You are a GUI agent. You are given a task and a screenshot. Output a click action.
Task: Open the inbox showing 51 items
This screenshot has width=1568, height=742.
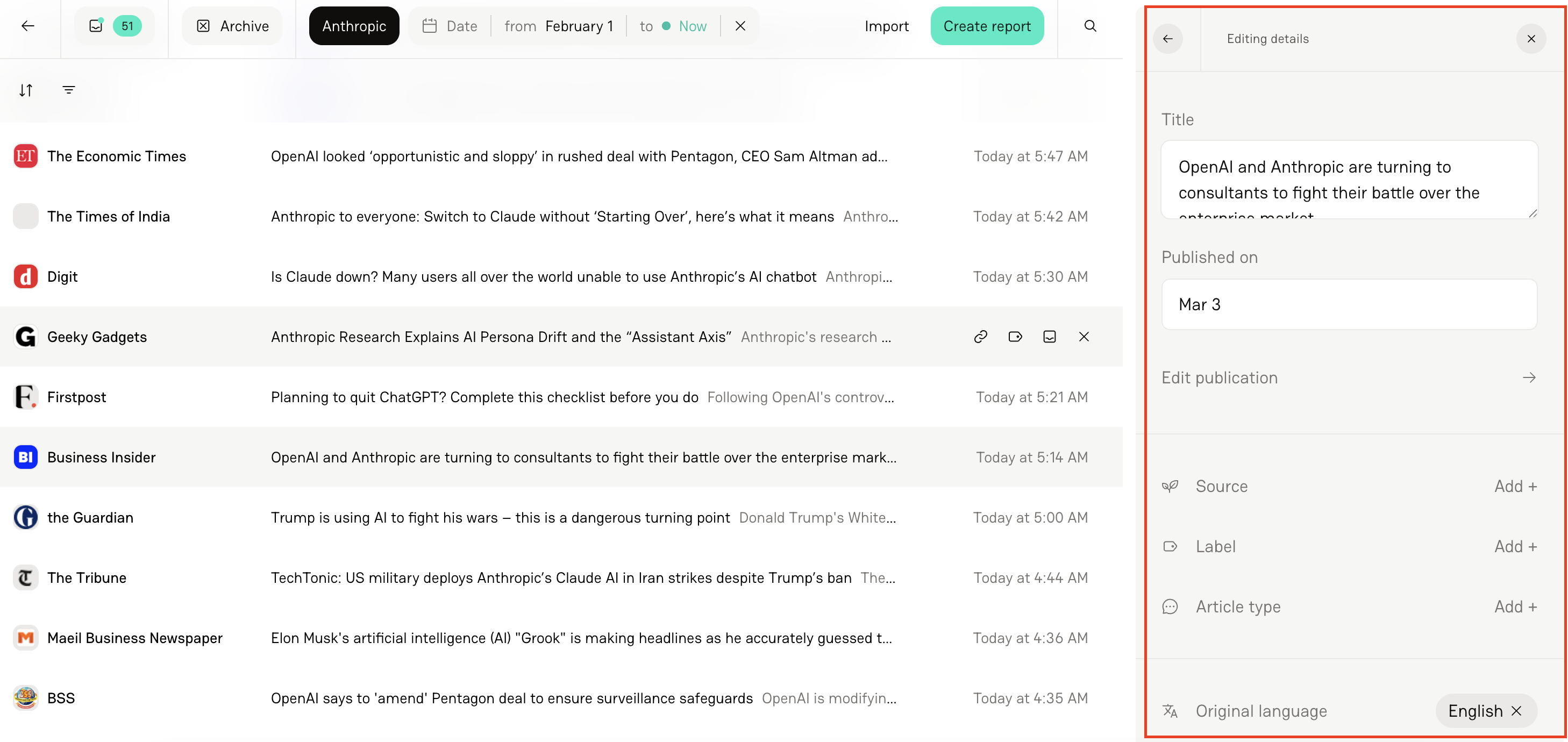point(114,26)
